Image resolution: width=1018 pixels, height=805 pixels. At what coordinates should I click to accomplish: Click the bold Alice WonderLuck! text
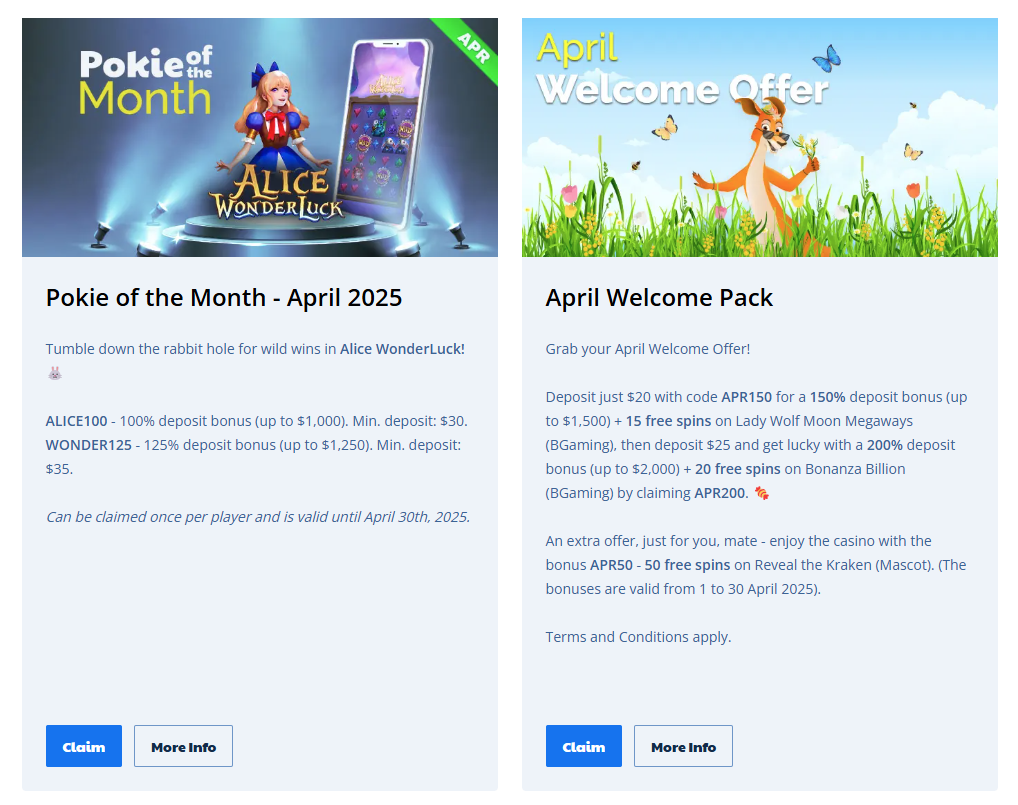[x=403, y=349]
